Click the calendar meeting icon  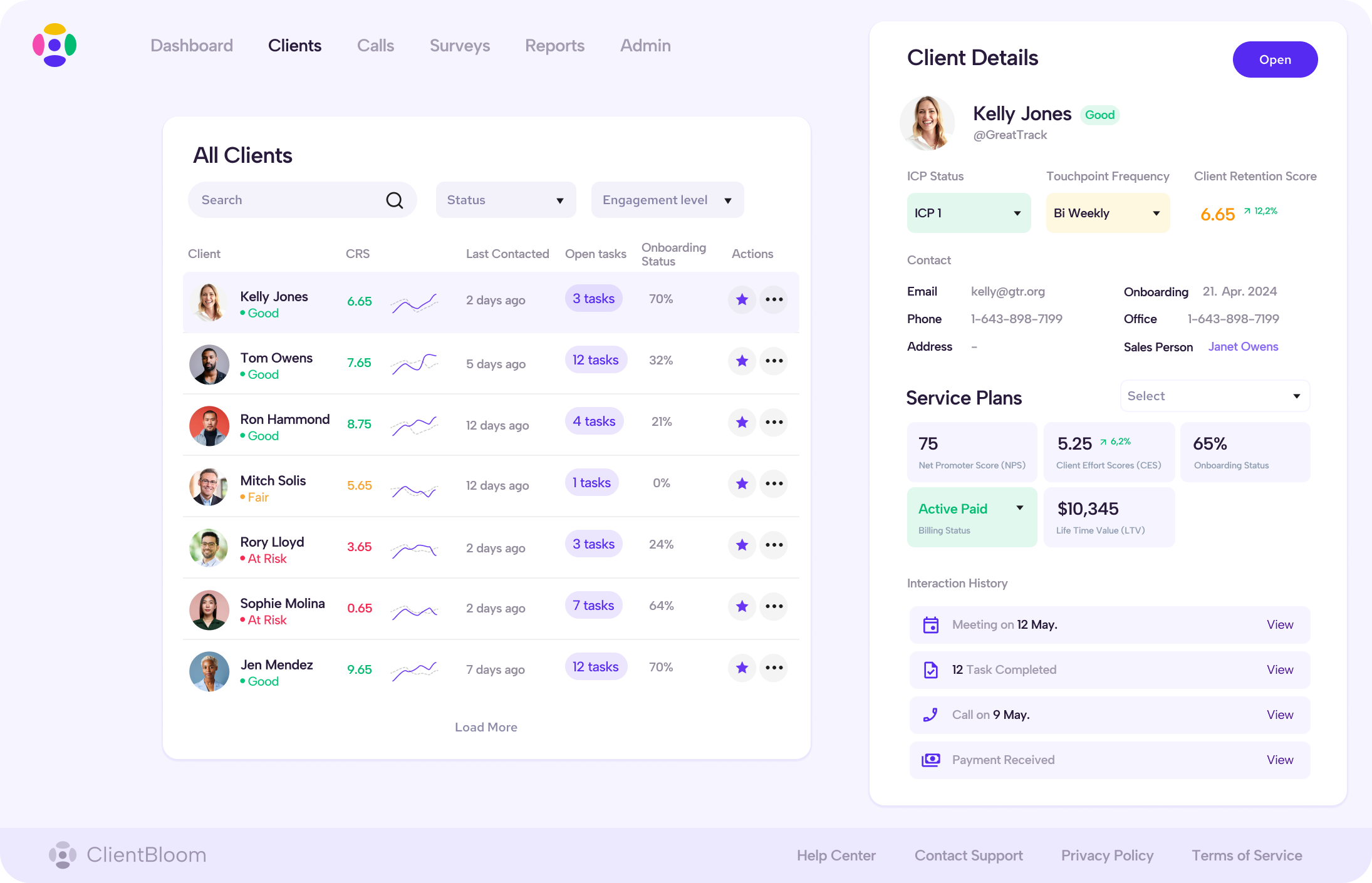pyautogui.click(x=931, y=625)
